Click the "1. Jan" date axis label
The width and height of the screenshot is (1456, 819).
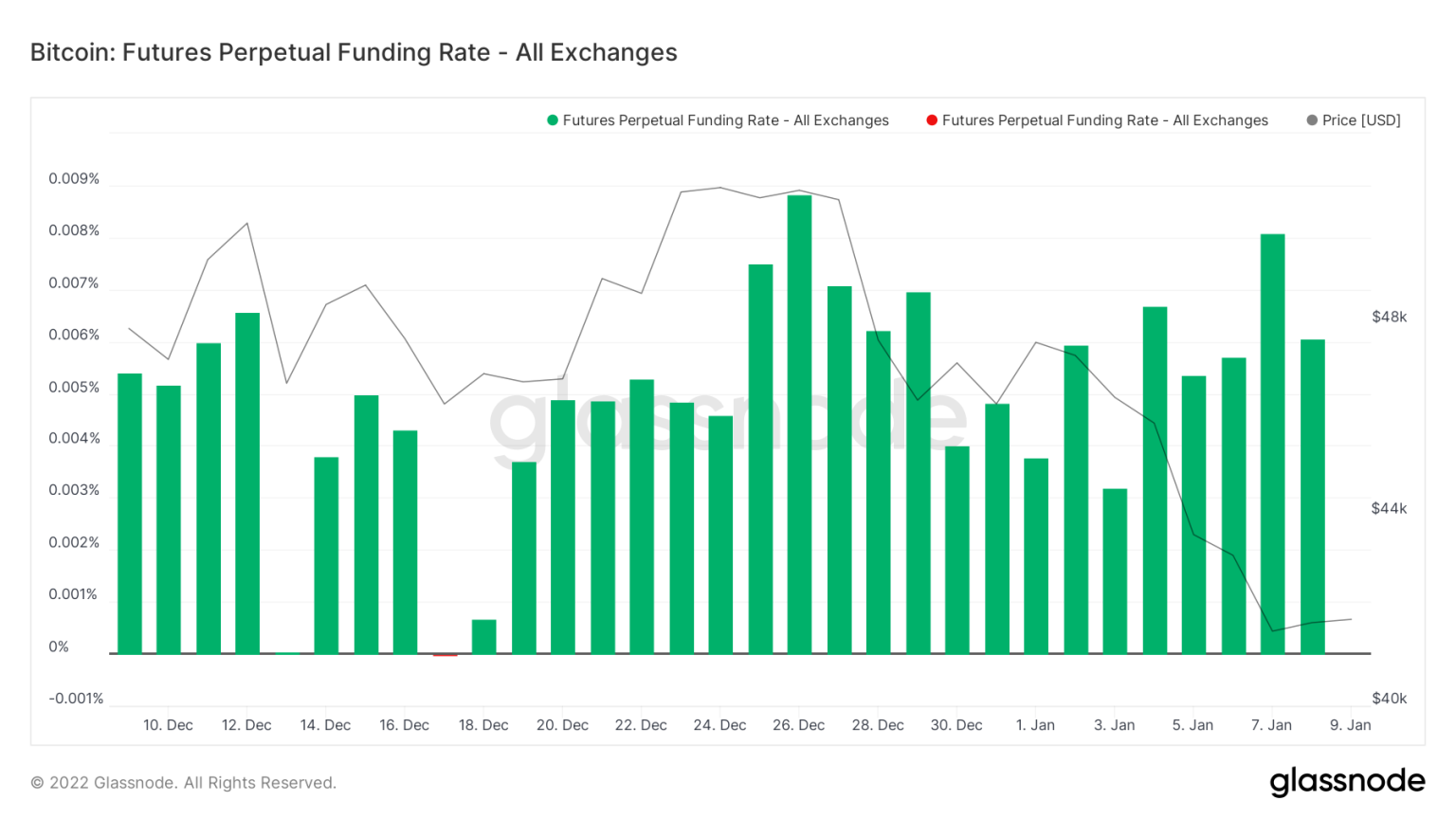(1035, 725)
